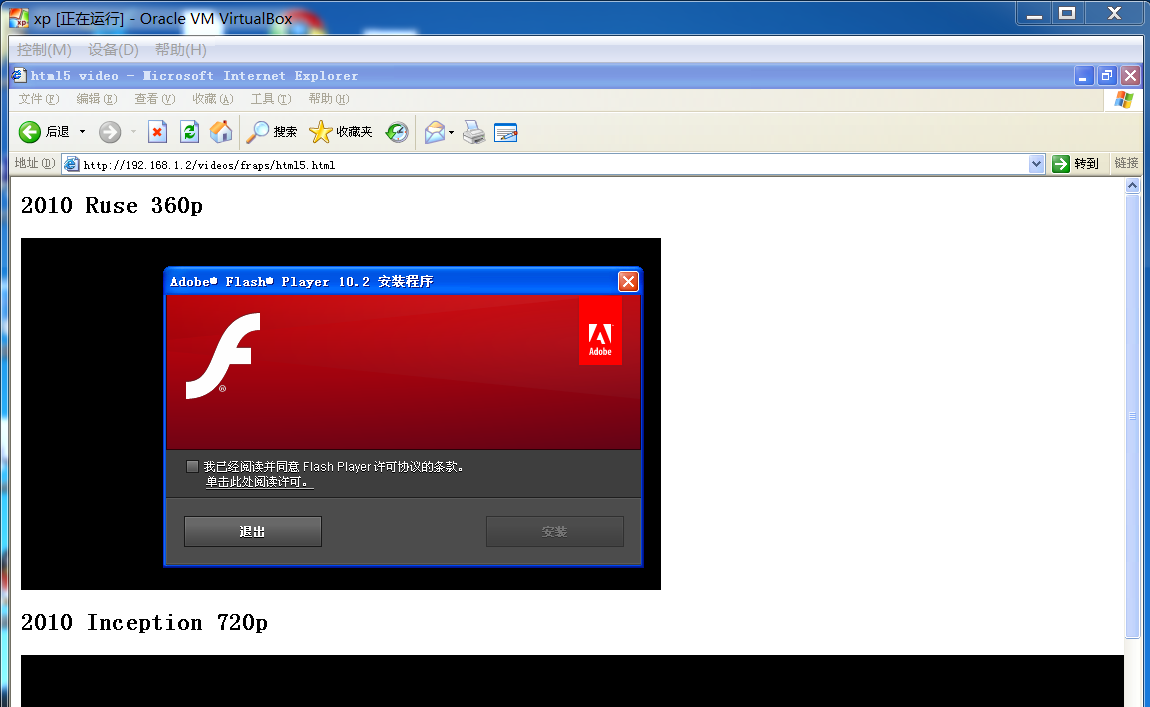The width and height of the screenshot is (1150, 707).
Task: Minimize the Internet Explorer window
Action: [1084, 76]
